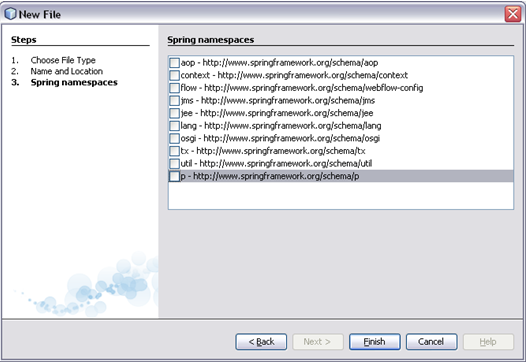Tick the context namespace checkbox
527x364 pixels.
174,75
